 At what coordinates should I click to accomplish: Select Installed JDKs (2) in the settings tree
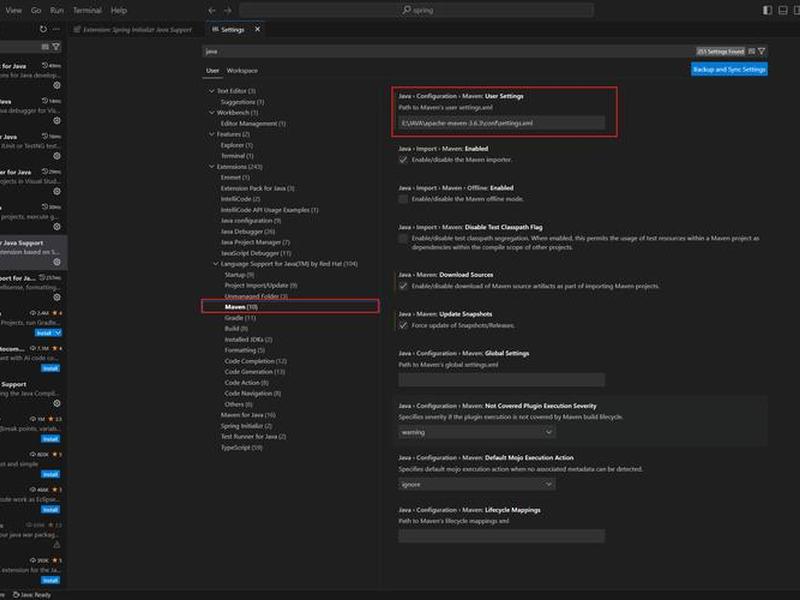click(248, 339)
